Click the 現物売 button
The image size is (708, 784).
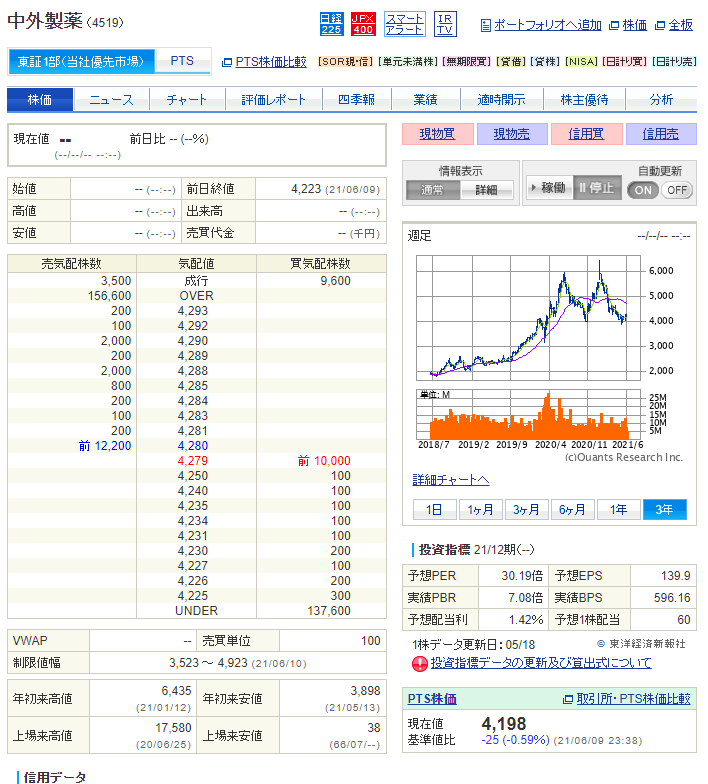(x=512, y=134)
